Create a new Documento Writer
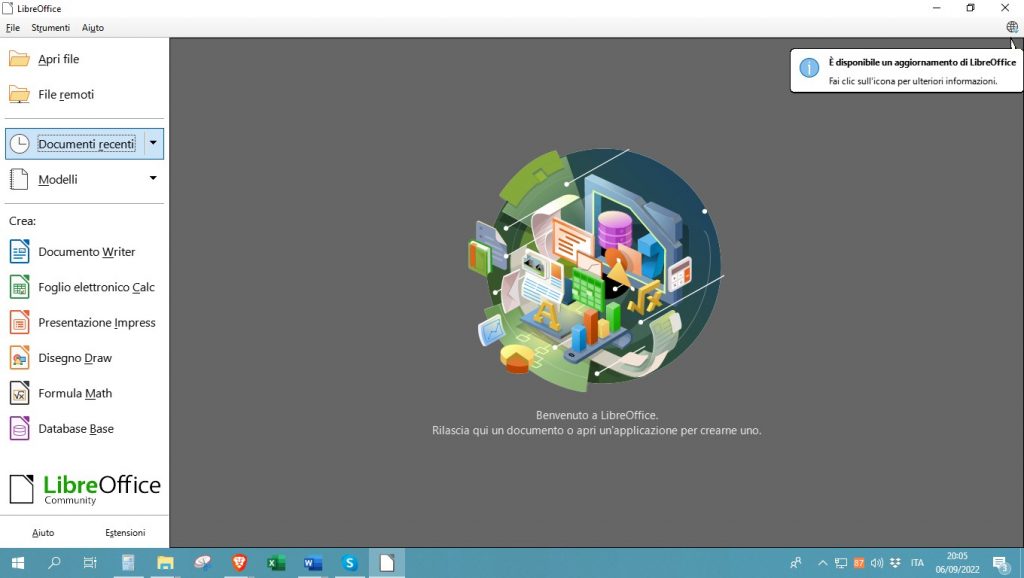Image resolution: width=1024 pixels, height=578 pixels. (87, 251)
